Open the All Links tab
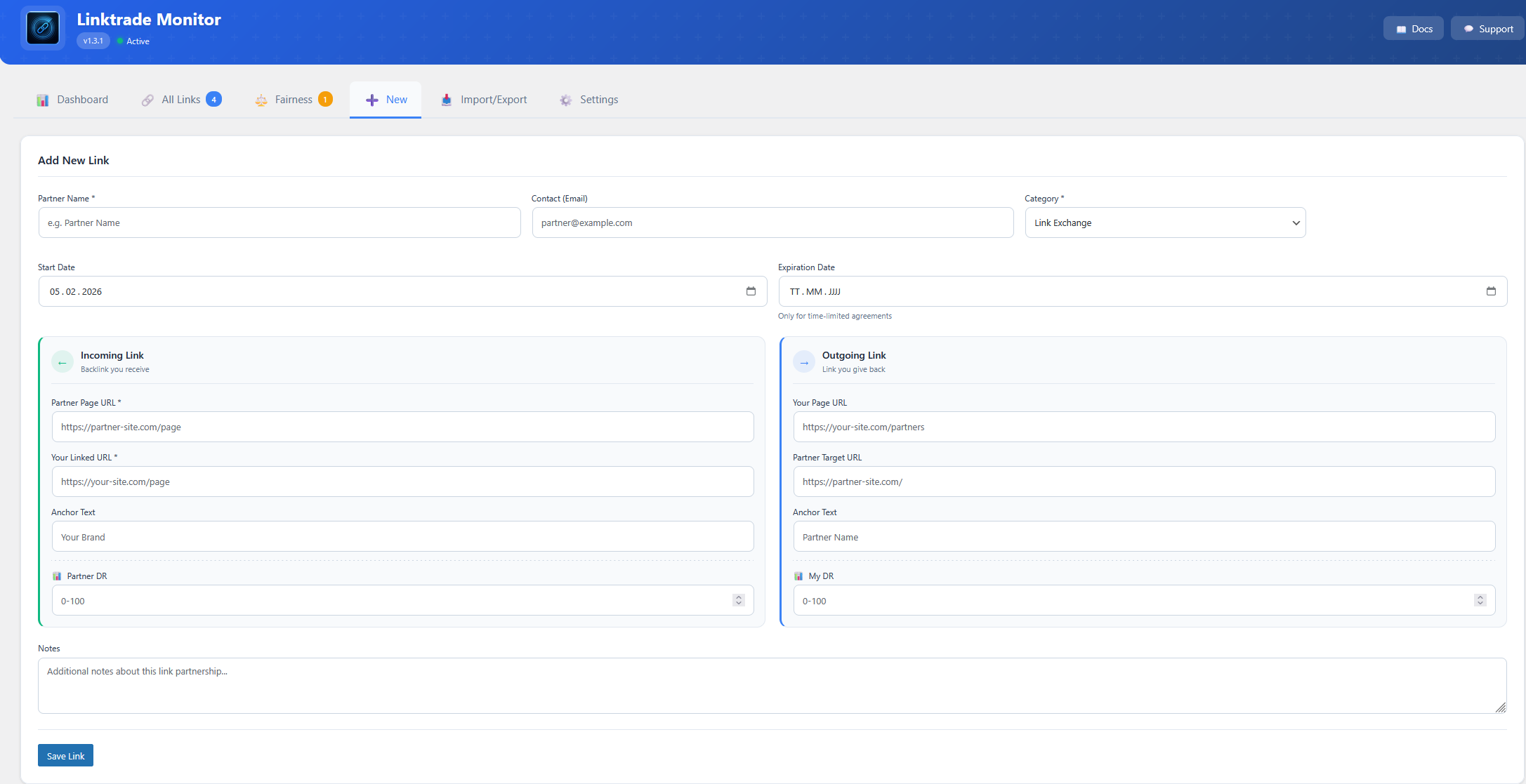Image resolution: width=1526 pixels, height=784 pixels. coord(180,100)
